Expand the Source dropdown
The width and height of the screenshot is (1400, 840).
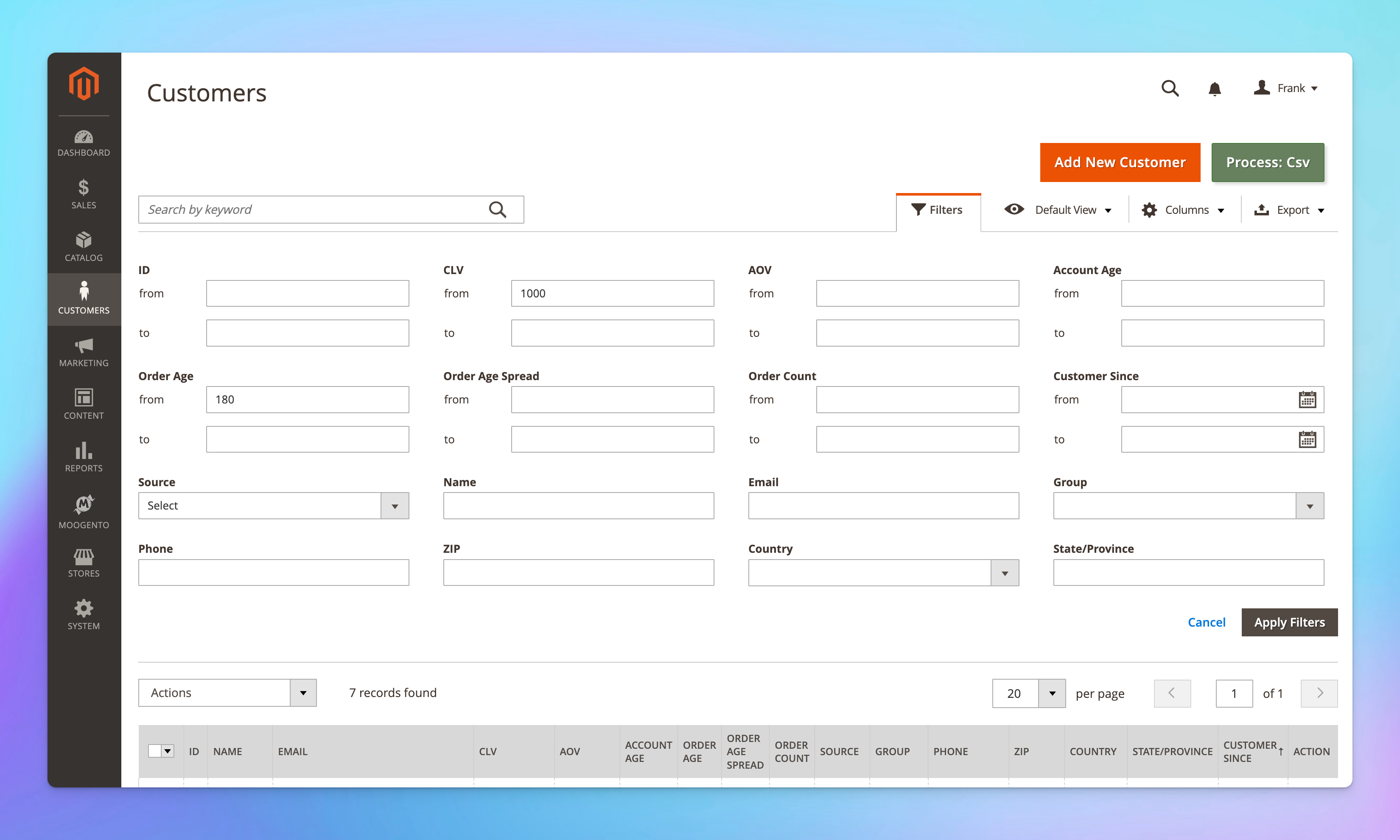(x=394, y=505)
